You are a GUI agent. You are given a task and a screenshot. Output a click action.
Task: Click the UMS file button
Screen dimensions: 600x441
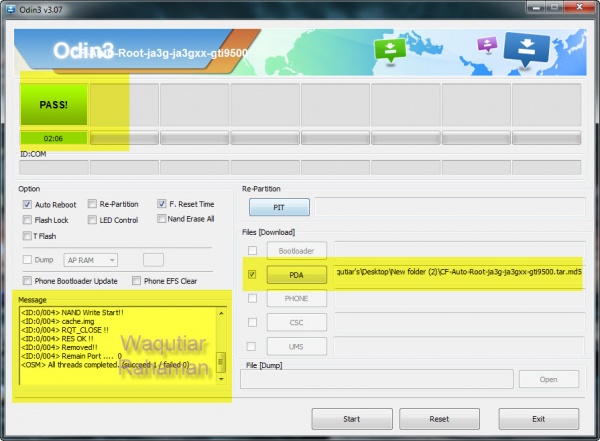click(x=297, y=346)
